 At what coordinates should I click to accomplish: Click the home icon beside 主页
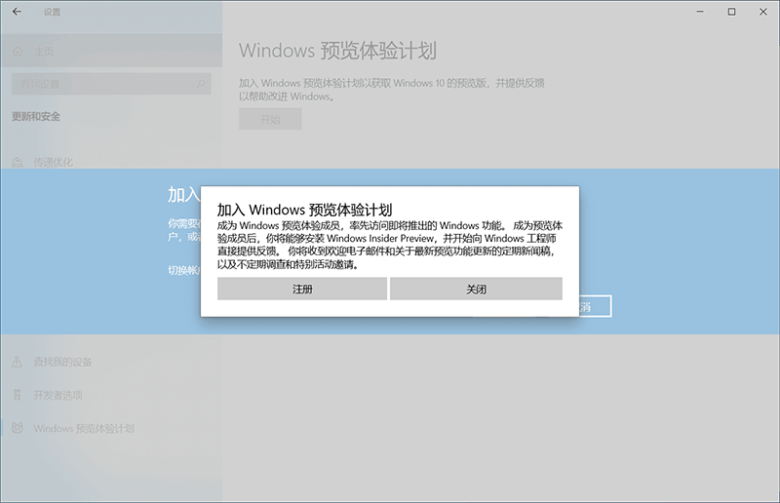(18, 51)
